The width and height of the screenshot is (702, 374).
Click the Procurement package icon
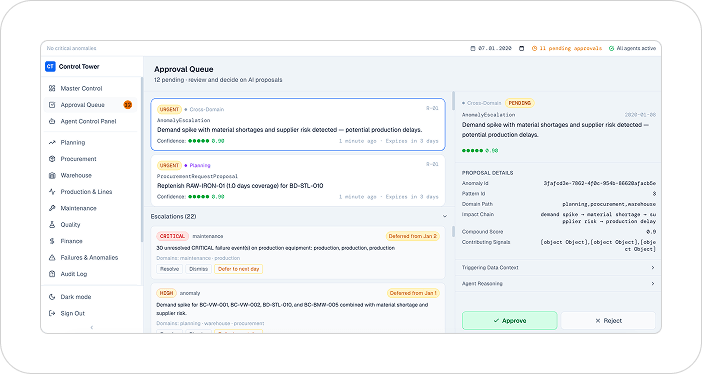52,159
